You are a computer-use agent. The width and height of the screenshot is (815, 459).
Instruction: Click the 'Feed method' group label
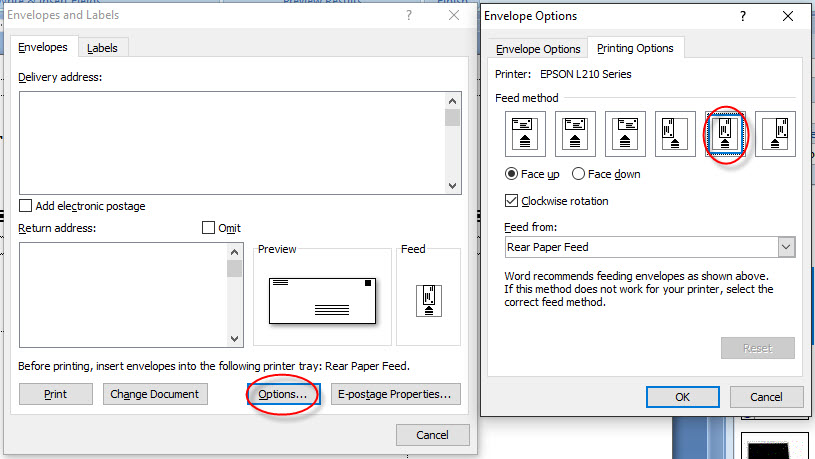527,98
